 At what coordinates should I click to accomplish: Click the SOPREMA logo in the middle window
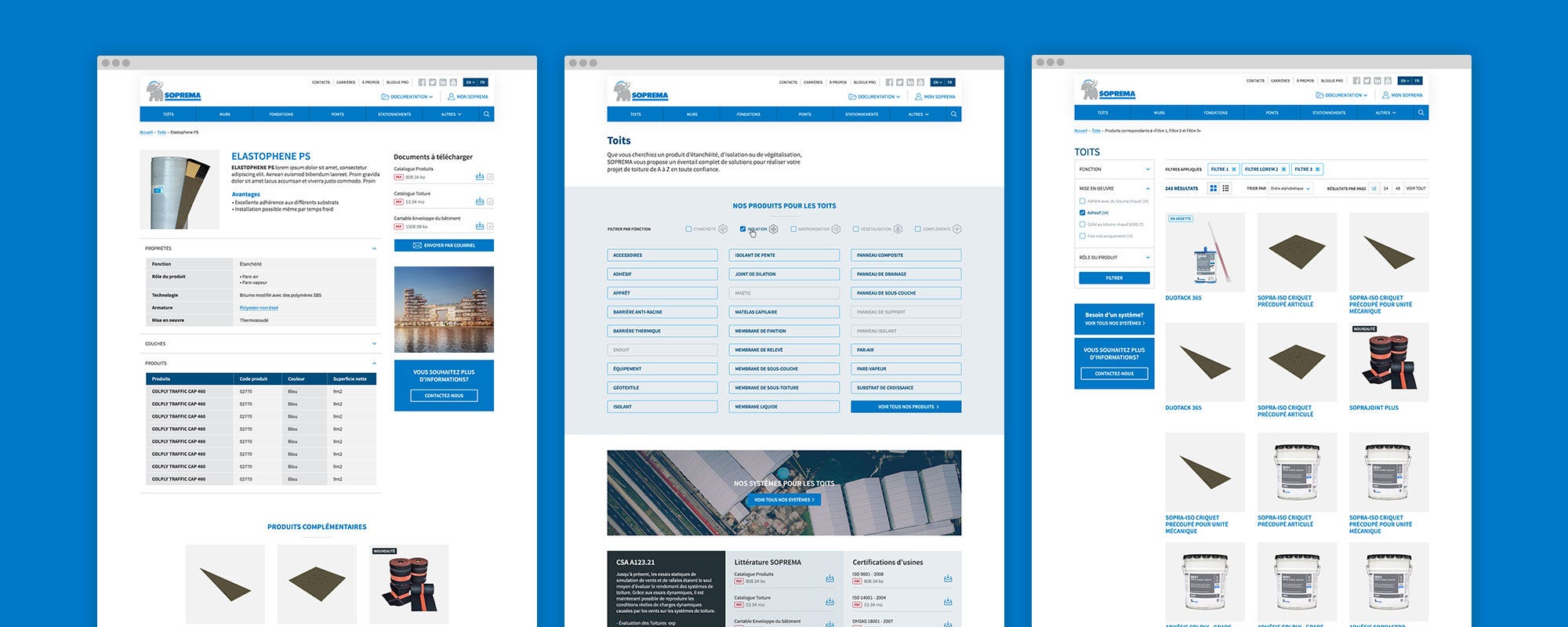tap(641, 92)
